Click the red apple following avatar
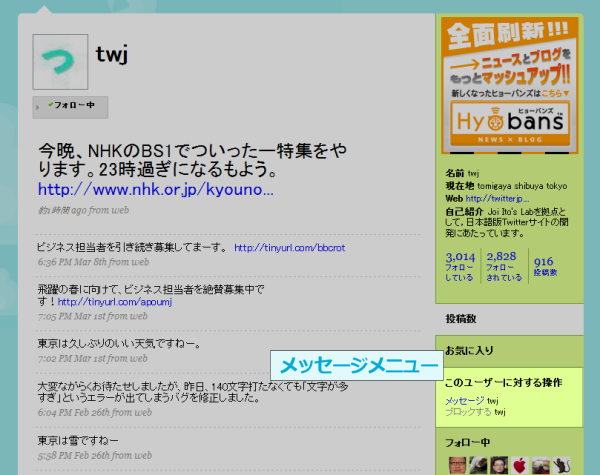The width and height of the screenshot is (600, 475). coord(520,465)
